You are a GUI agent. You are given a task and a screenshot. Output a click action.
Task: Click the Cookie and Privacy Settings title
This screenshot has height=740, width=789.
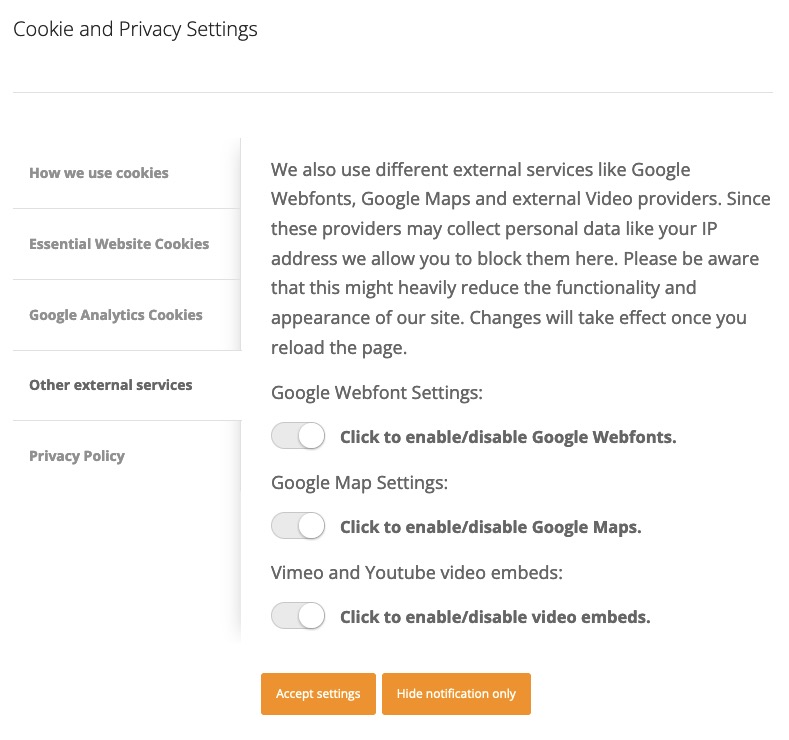click(135, 29)
